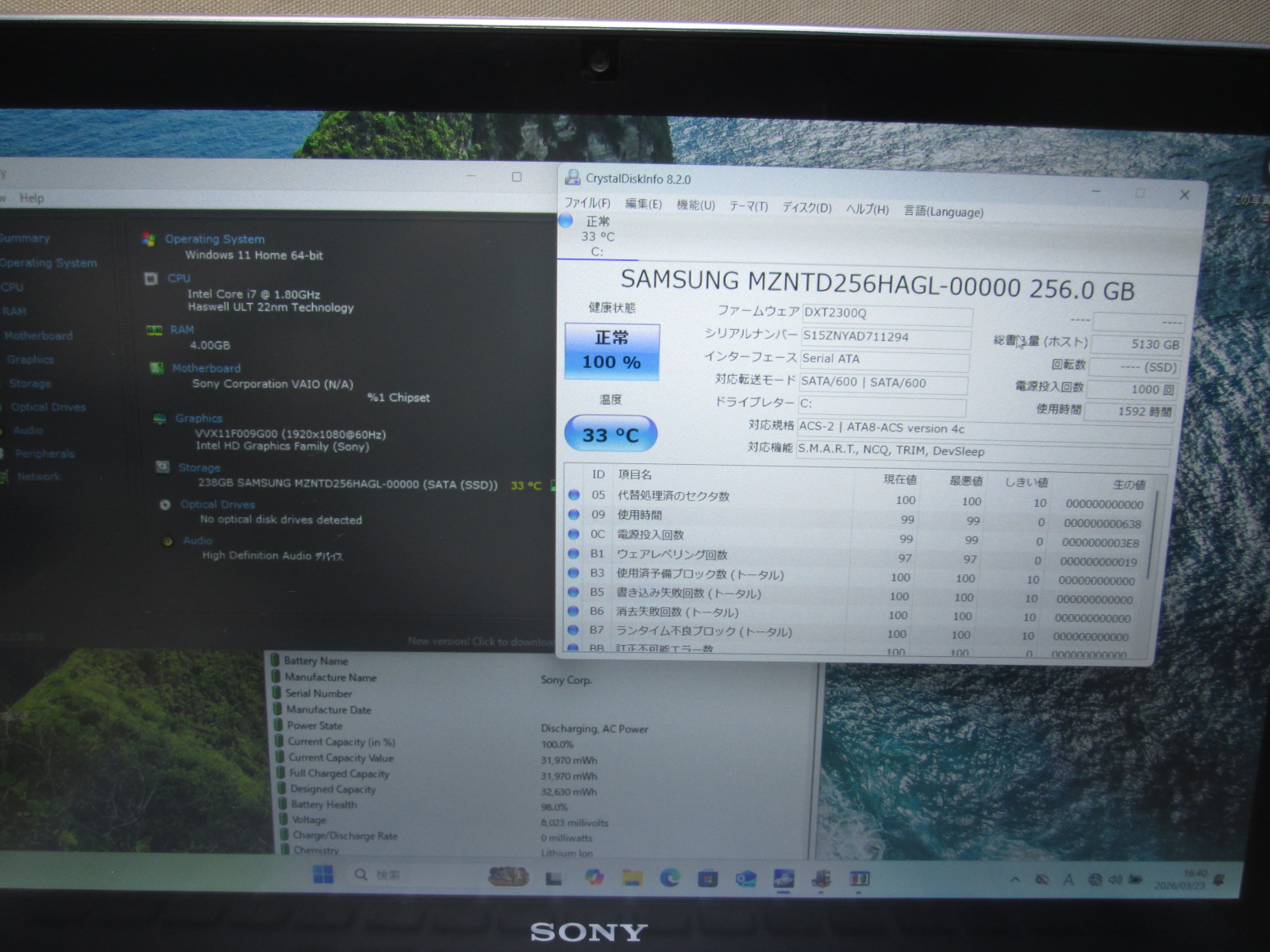Select the C: drive tab with 正常 status
This screenshot has height=952, width=1270.
coord(597,236)
